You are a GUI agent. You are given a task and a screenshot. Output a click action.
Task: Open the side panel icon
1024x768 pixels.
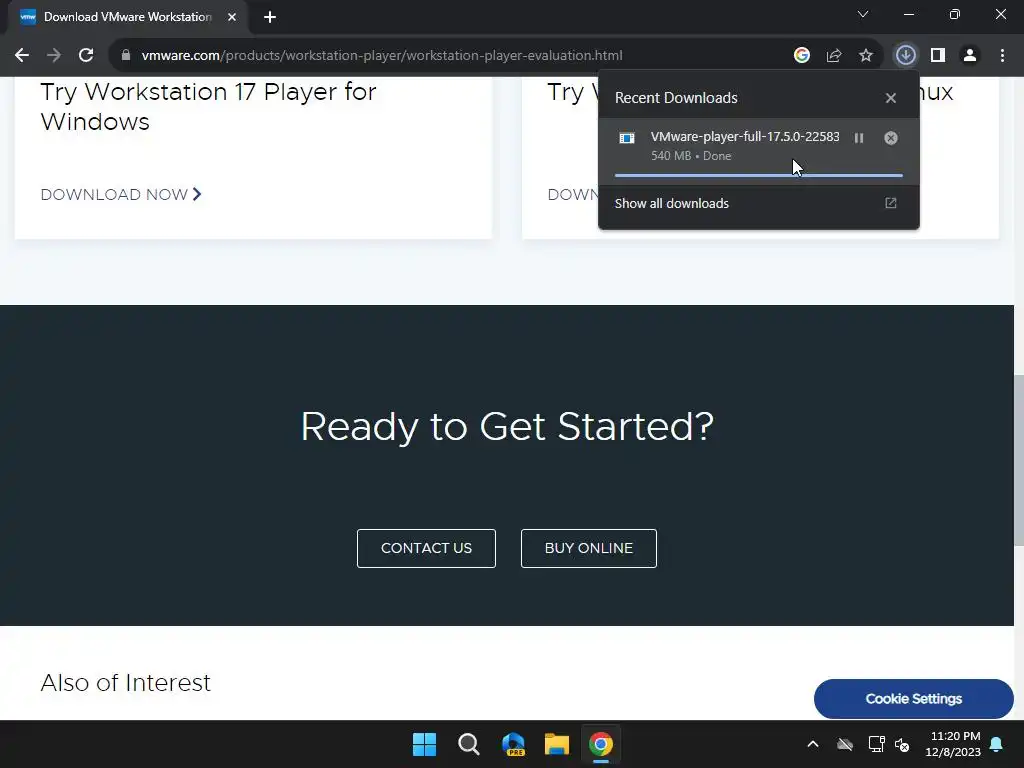pos(937,56)
